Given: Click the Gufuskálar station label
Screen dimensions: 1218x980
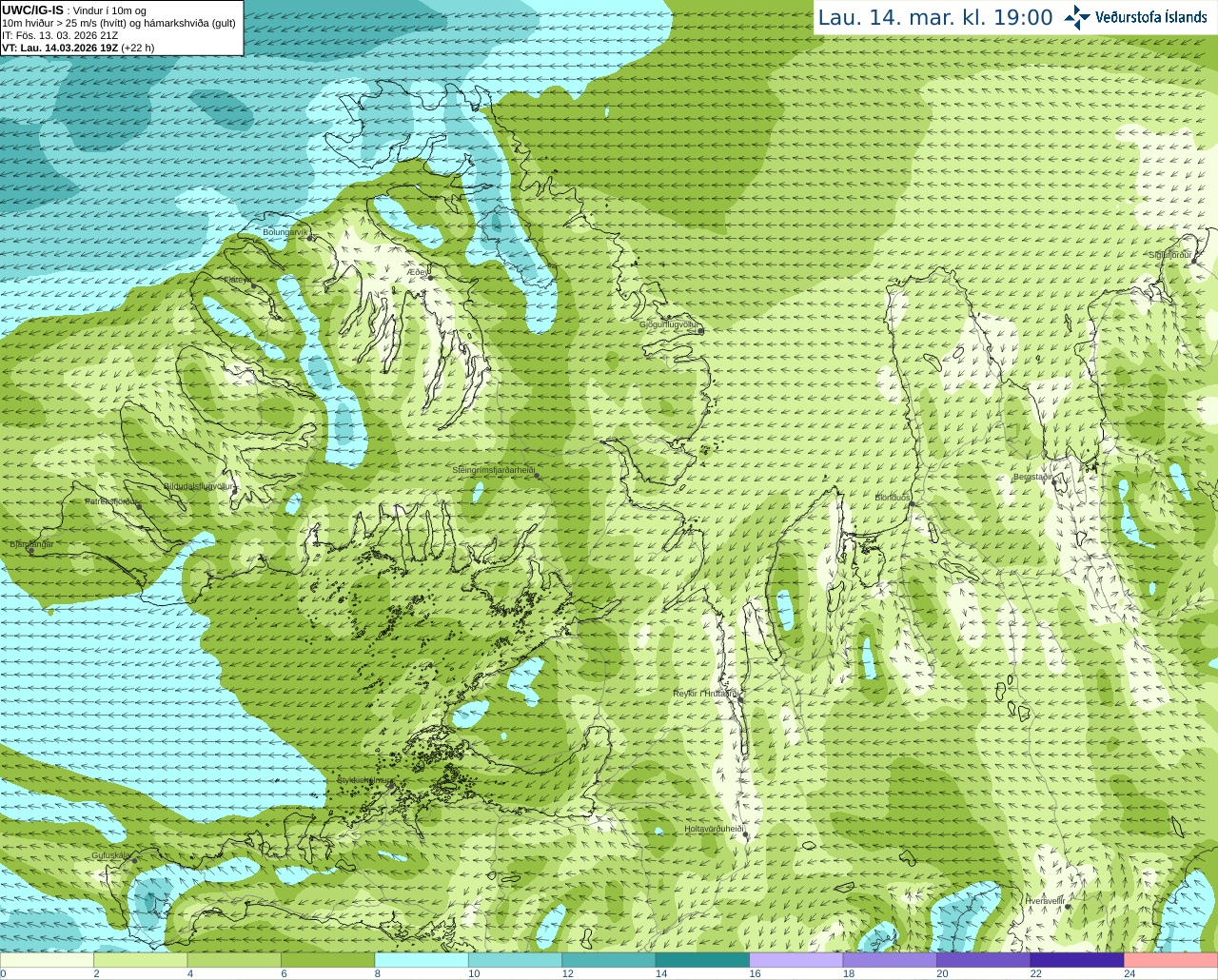Looking at the screenshot, I should pos(111,855).
